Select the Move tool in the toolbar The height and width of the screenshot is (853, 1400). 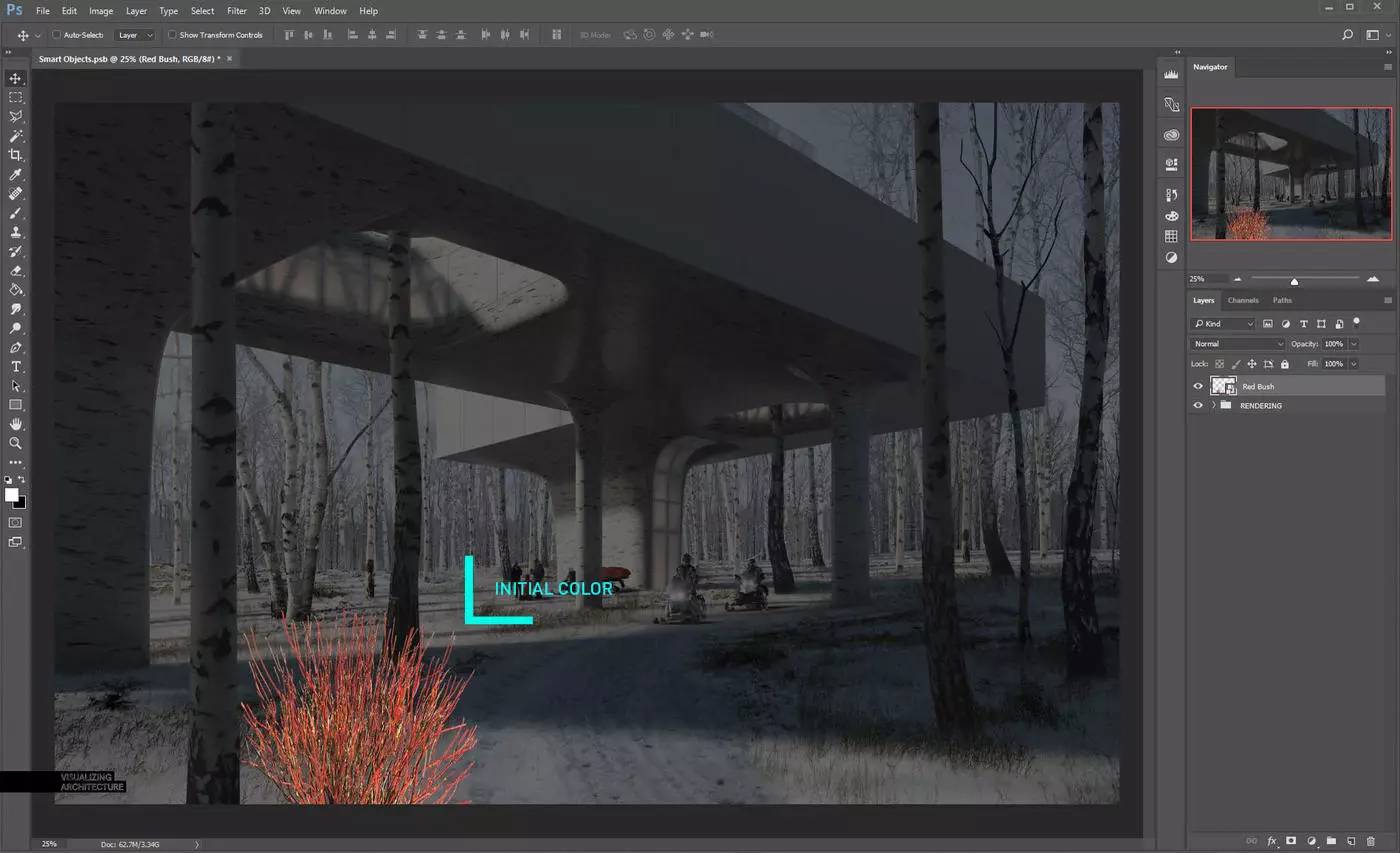15,78
